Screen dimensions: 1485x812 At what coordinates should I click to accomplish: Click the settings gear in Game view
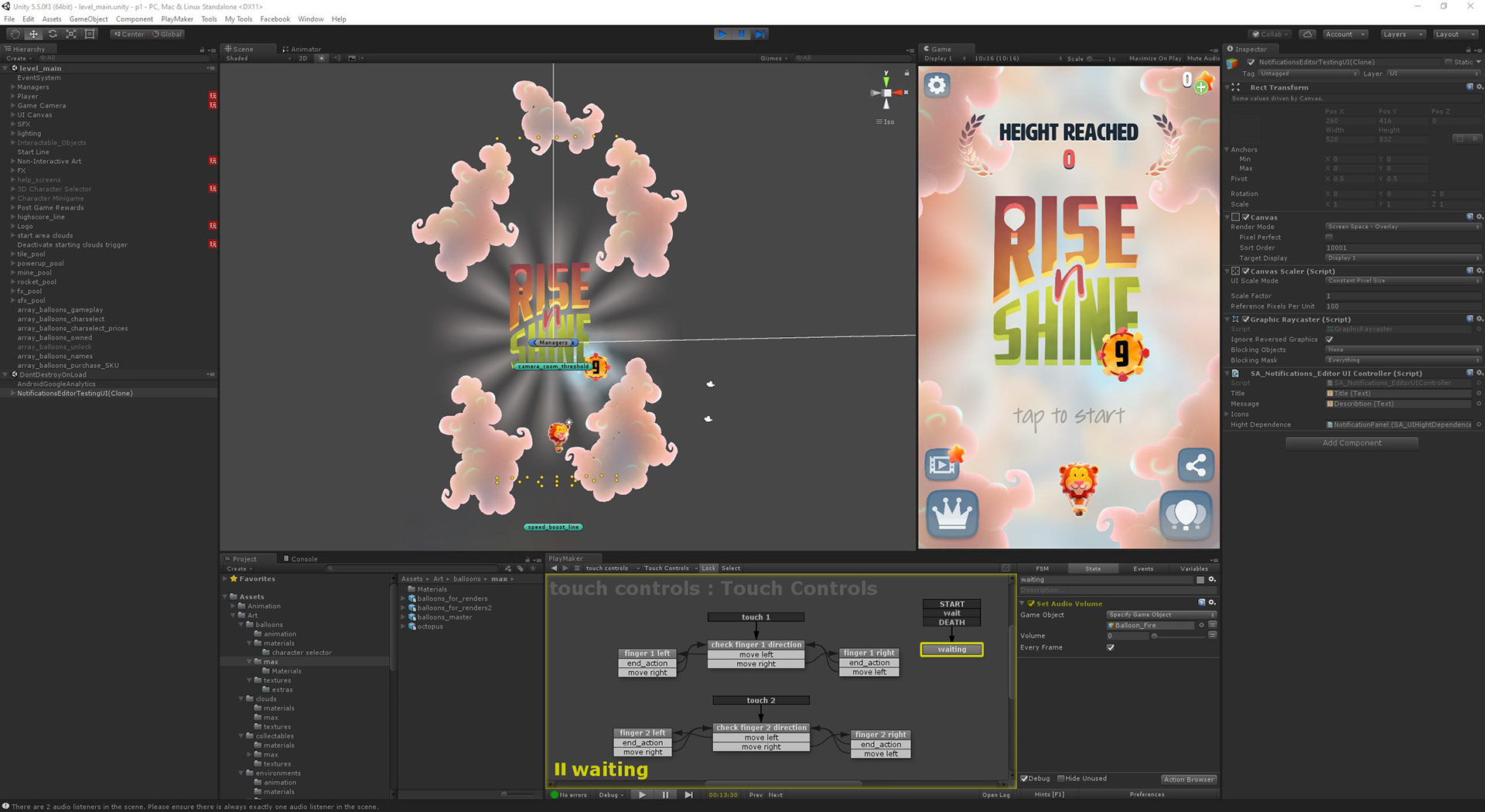coord(937,85)
